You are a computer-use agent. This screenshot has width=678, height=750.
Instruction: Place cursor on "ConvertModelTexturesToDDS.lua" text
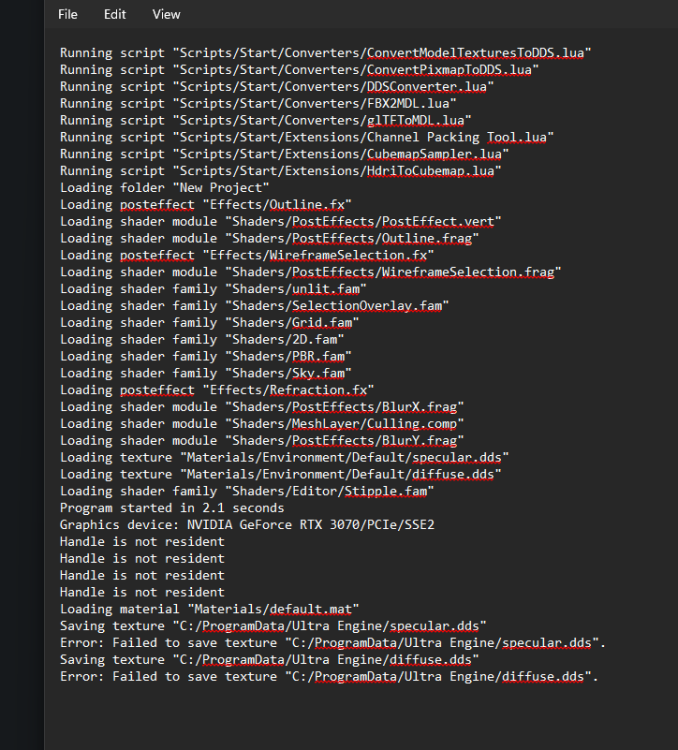[476, 52]
